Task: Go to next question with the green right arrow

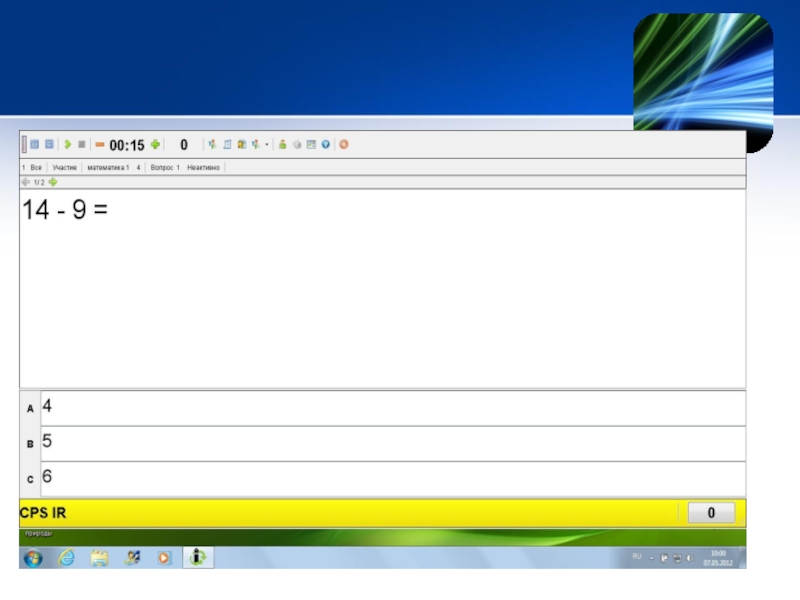Action: [53, 182]
